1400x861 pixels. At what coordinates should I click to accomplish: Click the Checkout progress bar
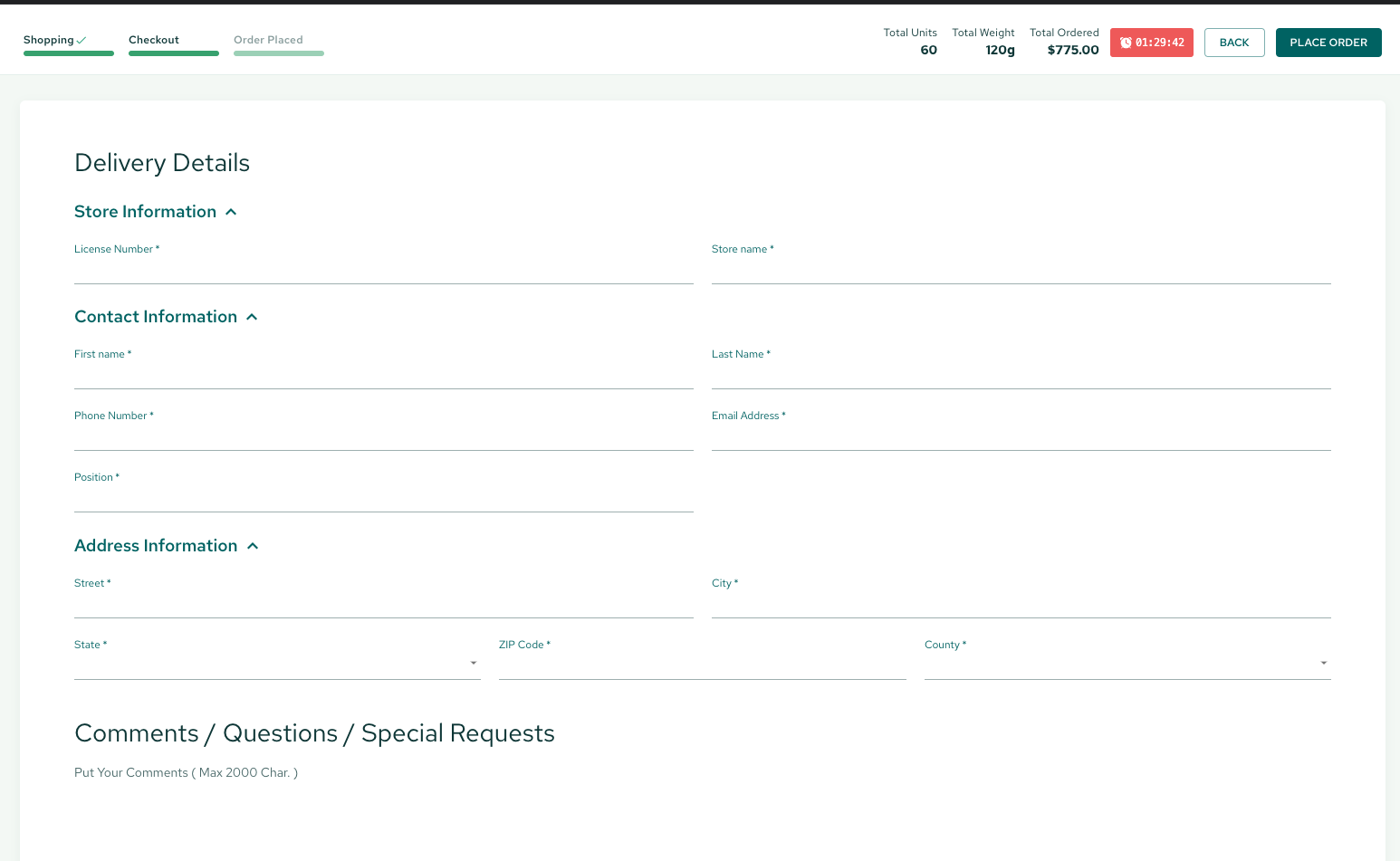[x=174, y=53]
